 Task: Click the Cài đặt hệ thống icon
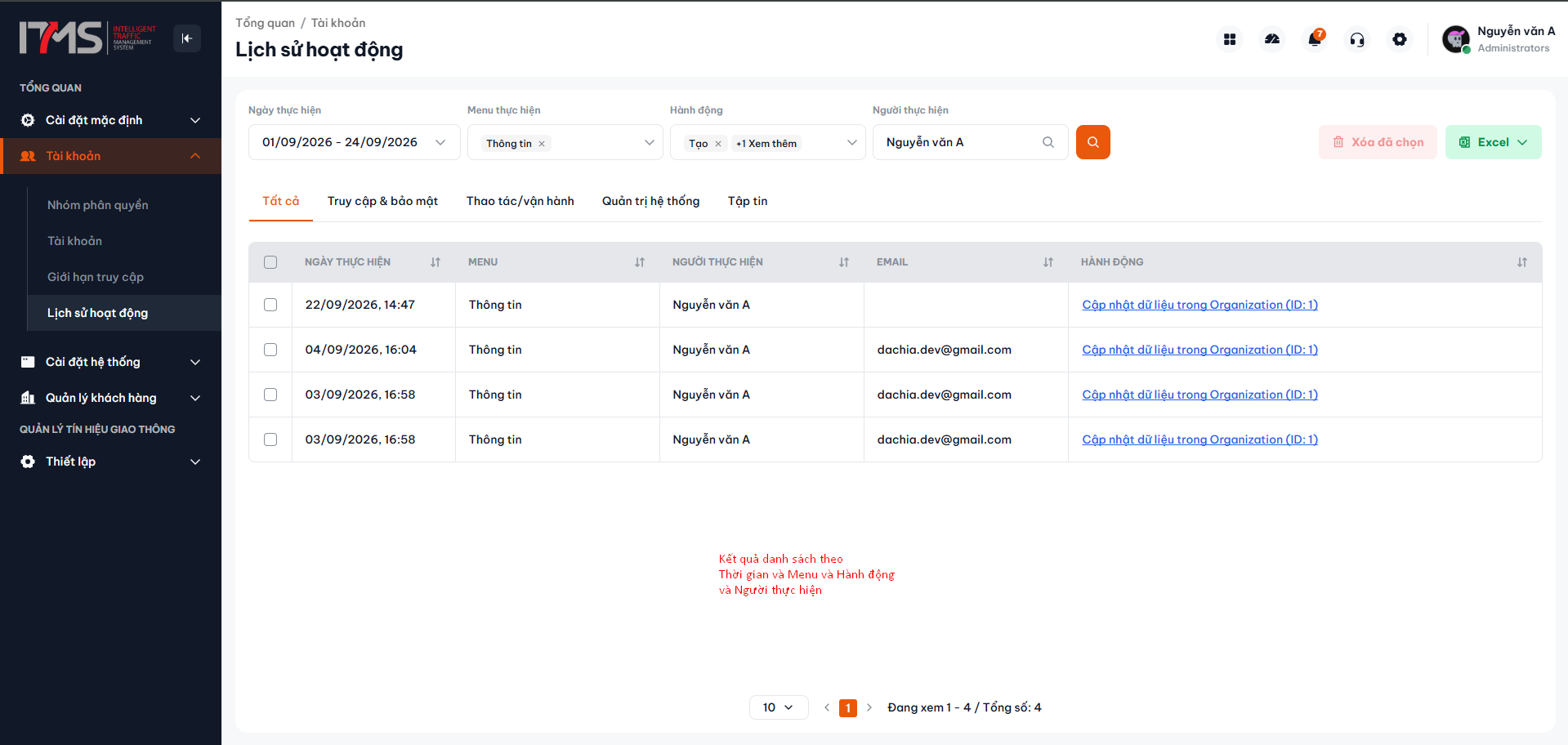[x=28, y=362]
